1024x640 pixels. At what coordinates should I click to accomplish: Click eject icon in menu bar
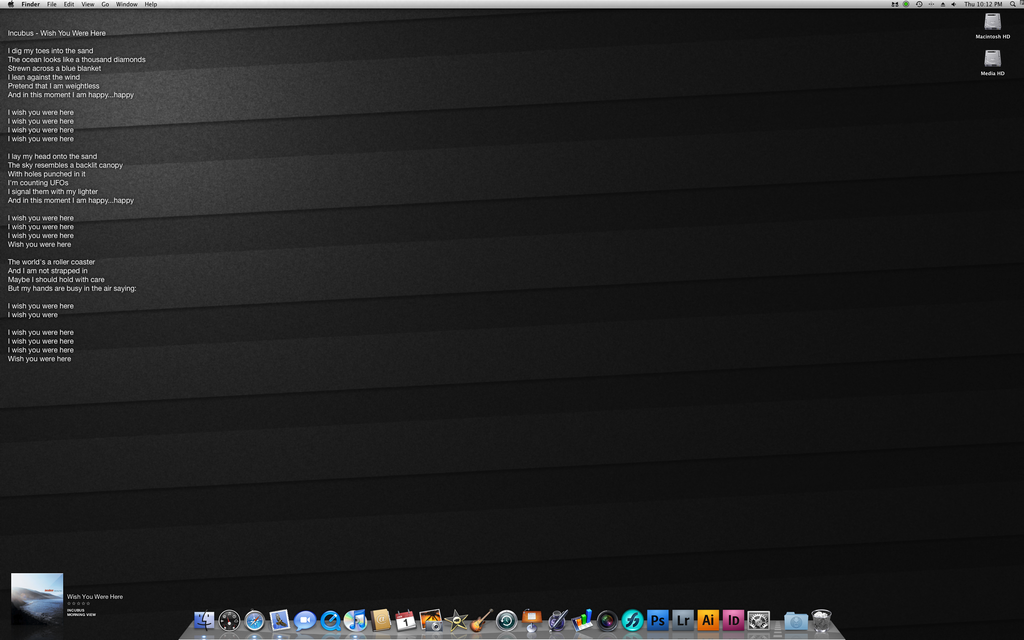(942, 4)
